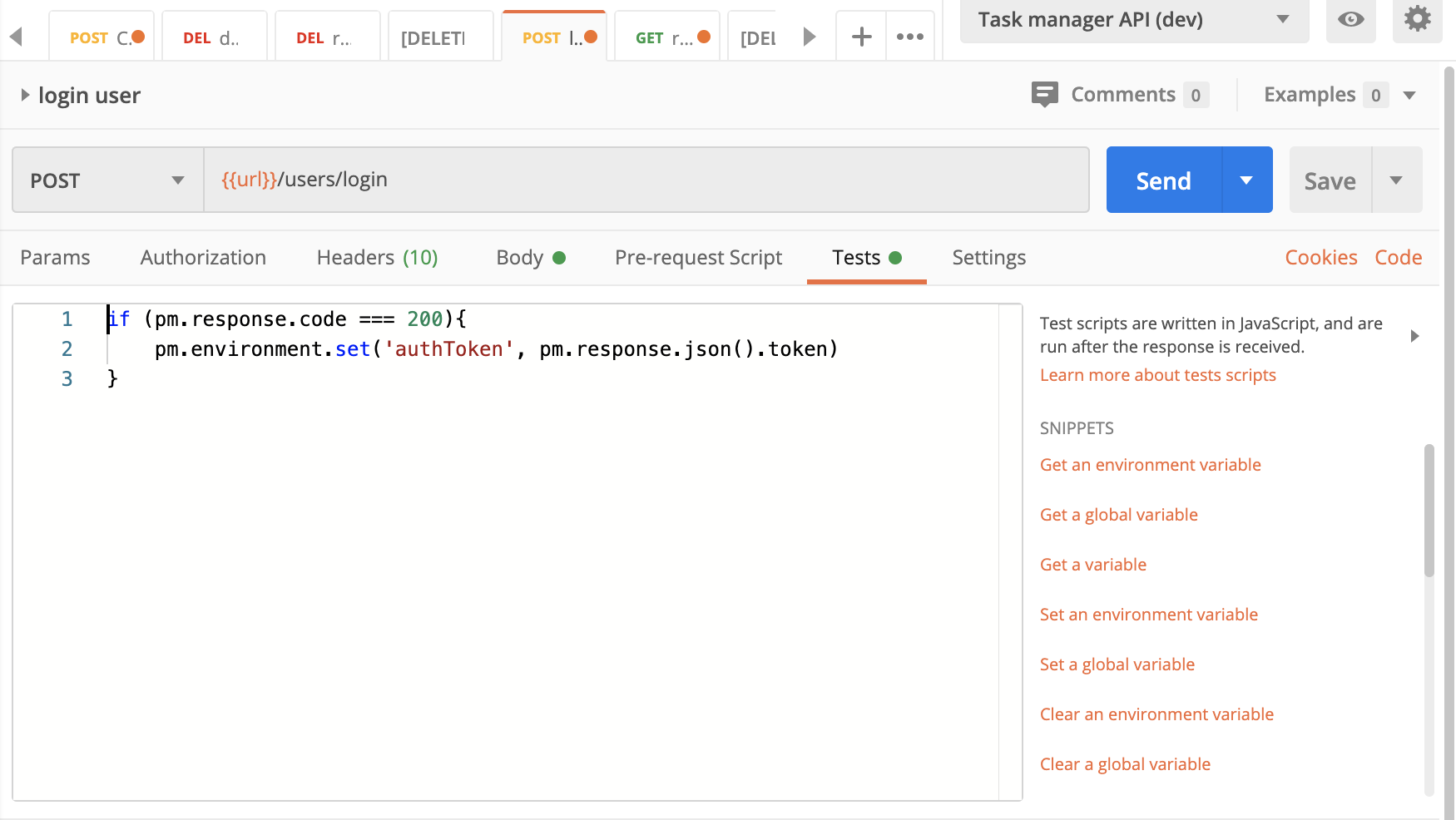Open Learn more about tests scripts link
The height and width of the screenshot is (820, 1456).
click(x=1157, y=375)
